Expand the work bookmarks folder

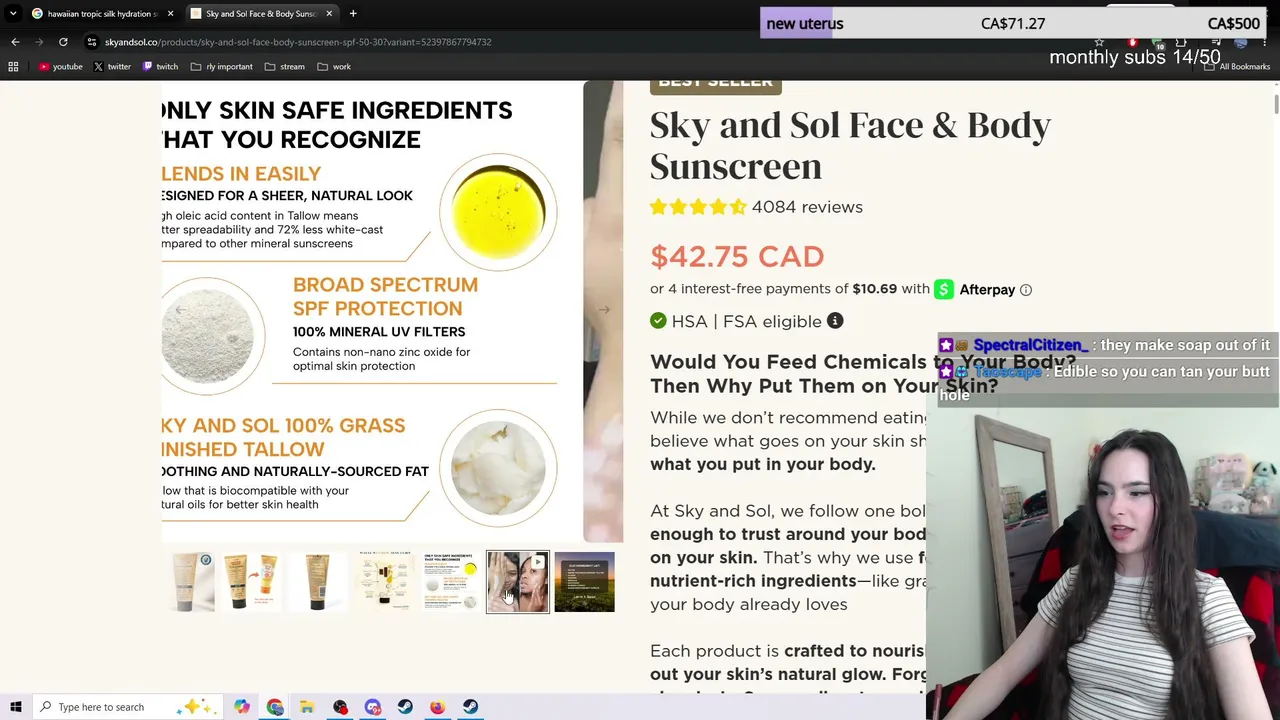(334, 67)
